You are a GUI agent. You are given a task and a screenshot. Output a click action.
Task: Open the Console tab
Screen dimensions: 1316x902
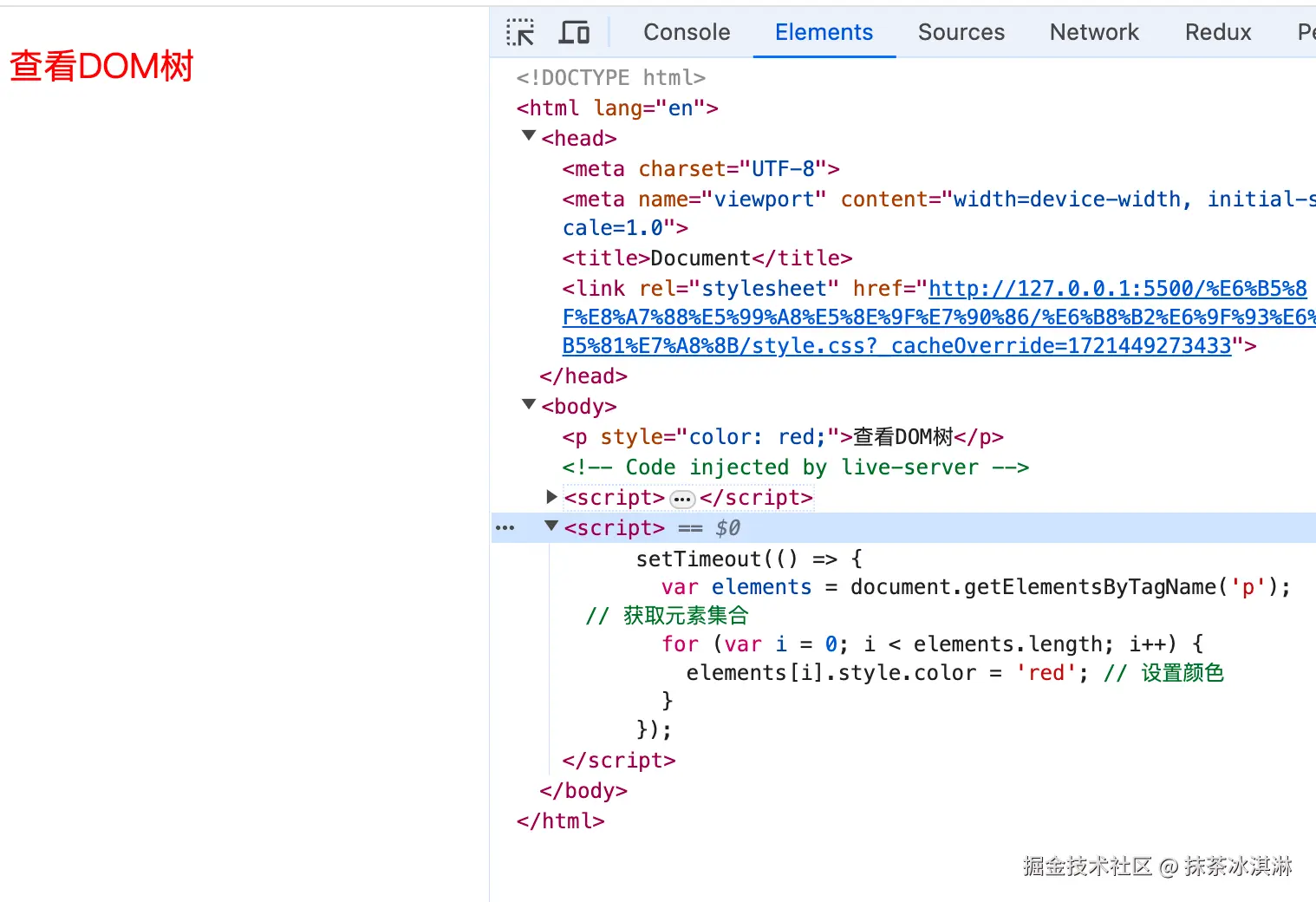687,33
